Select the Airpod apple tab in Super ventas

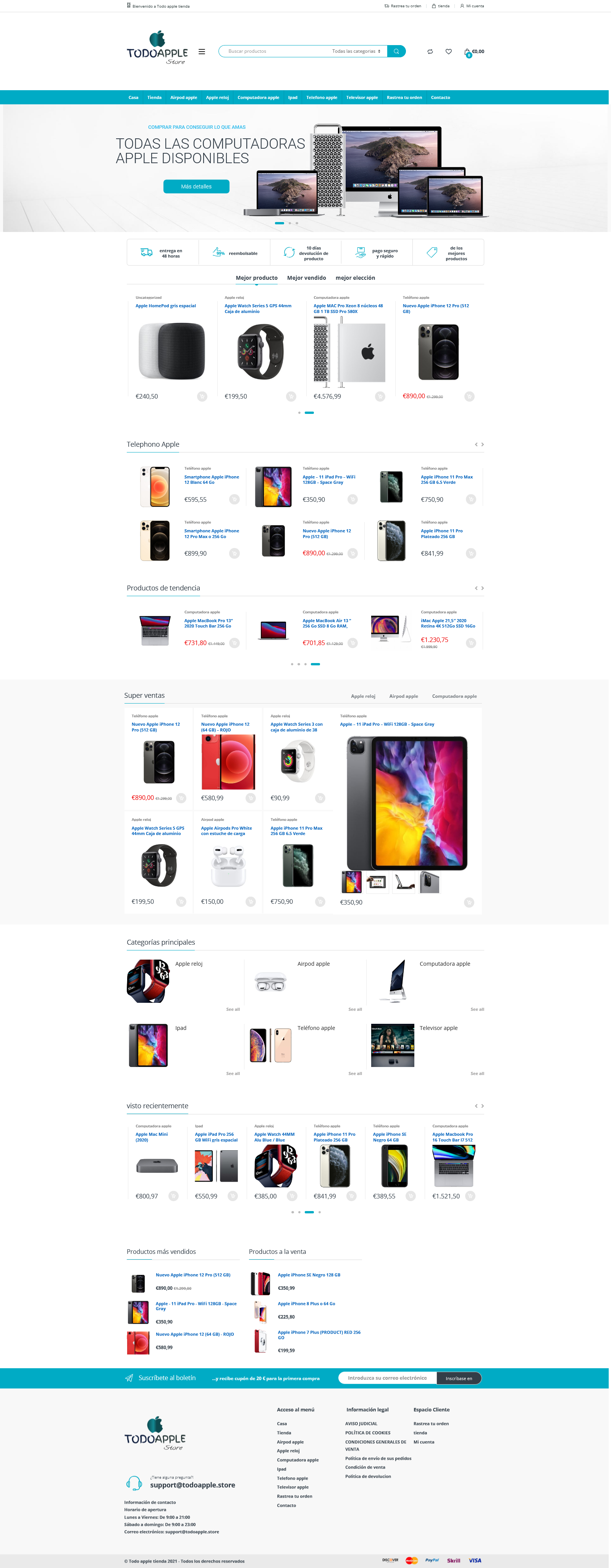pos(404,696)
